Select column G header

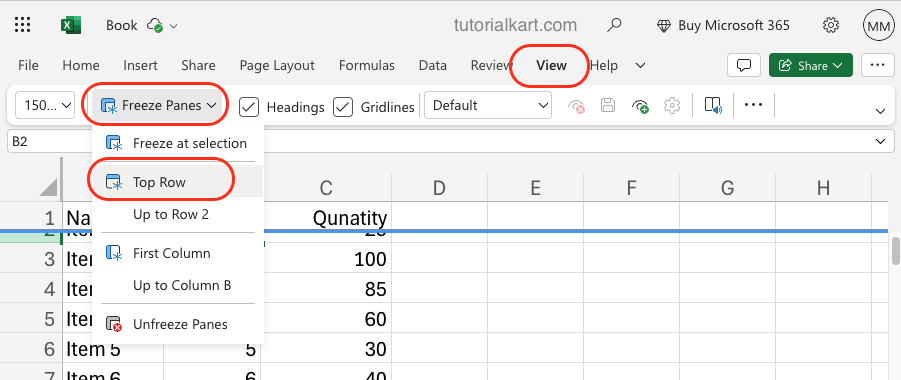point(727,187)
